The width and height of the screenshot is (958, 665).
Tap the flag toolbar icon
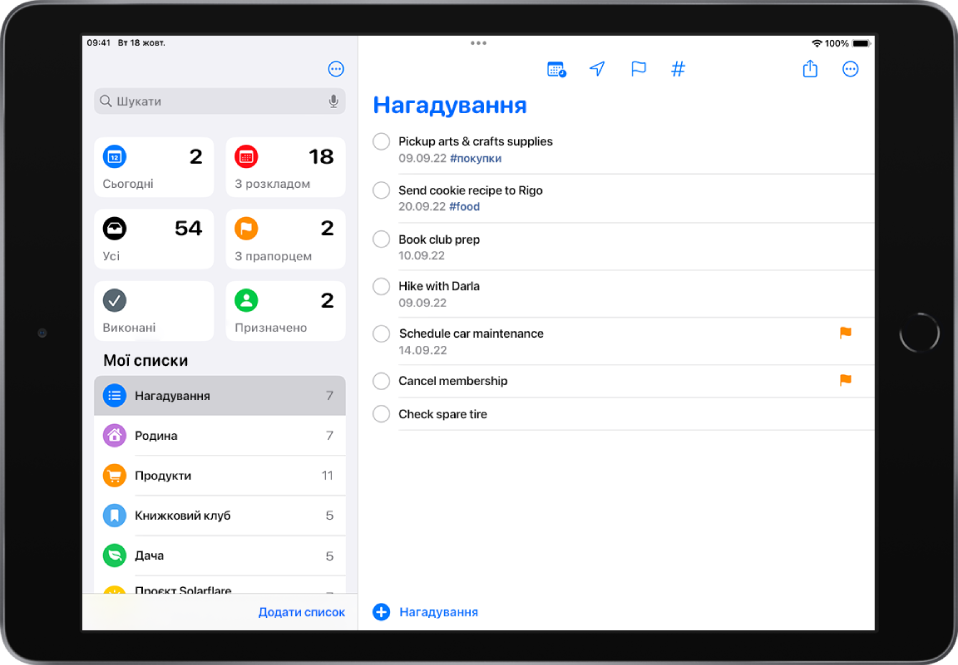(x=638, y=69)
